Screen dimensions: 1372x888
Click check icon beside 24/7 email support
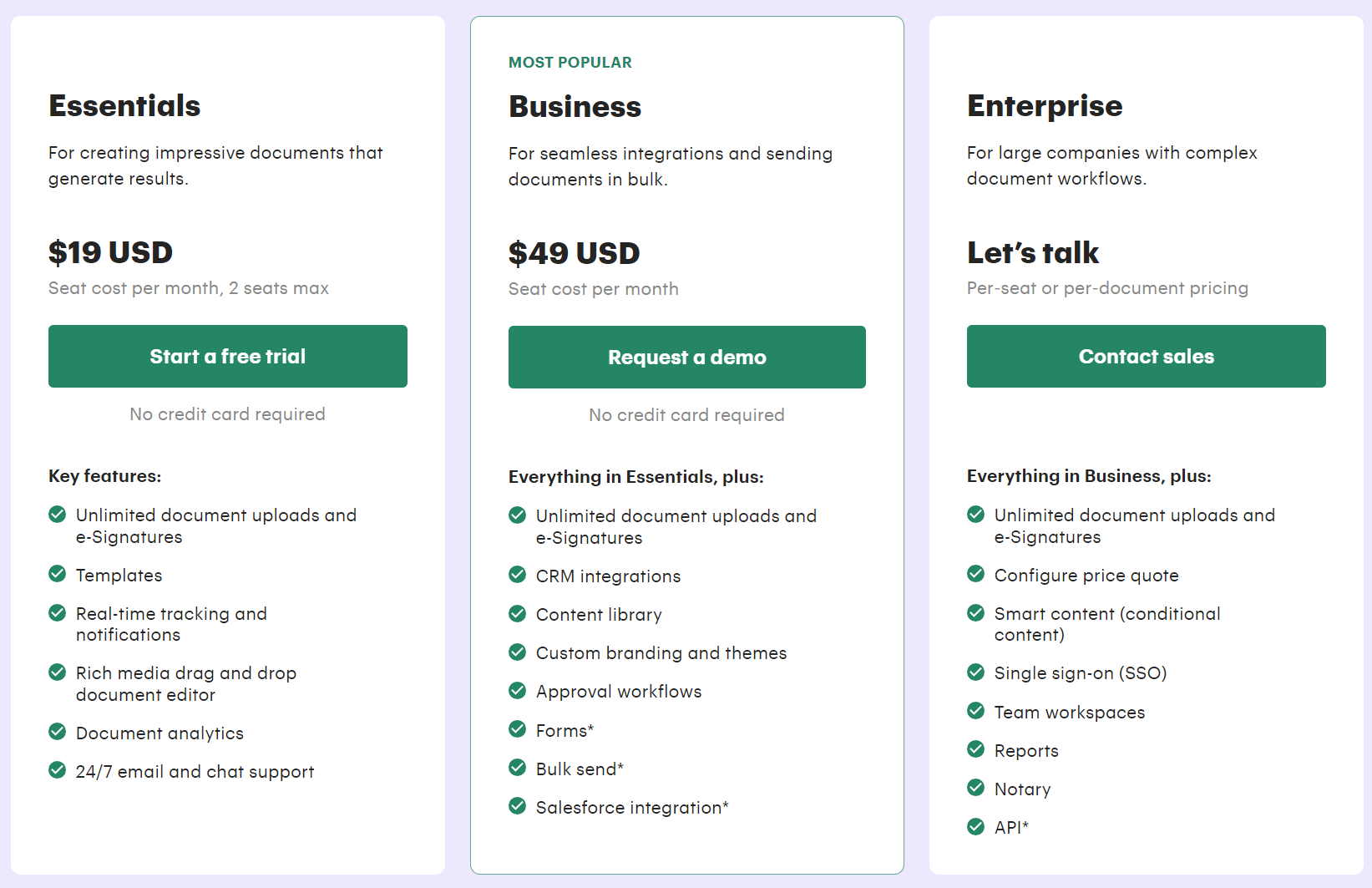[x=58, y=770]
